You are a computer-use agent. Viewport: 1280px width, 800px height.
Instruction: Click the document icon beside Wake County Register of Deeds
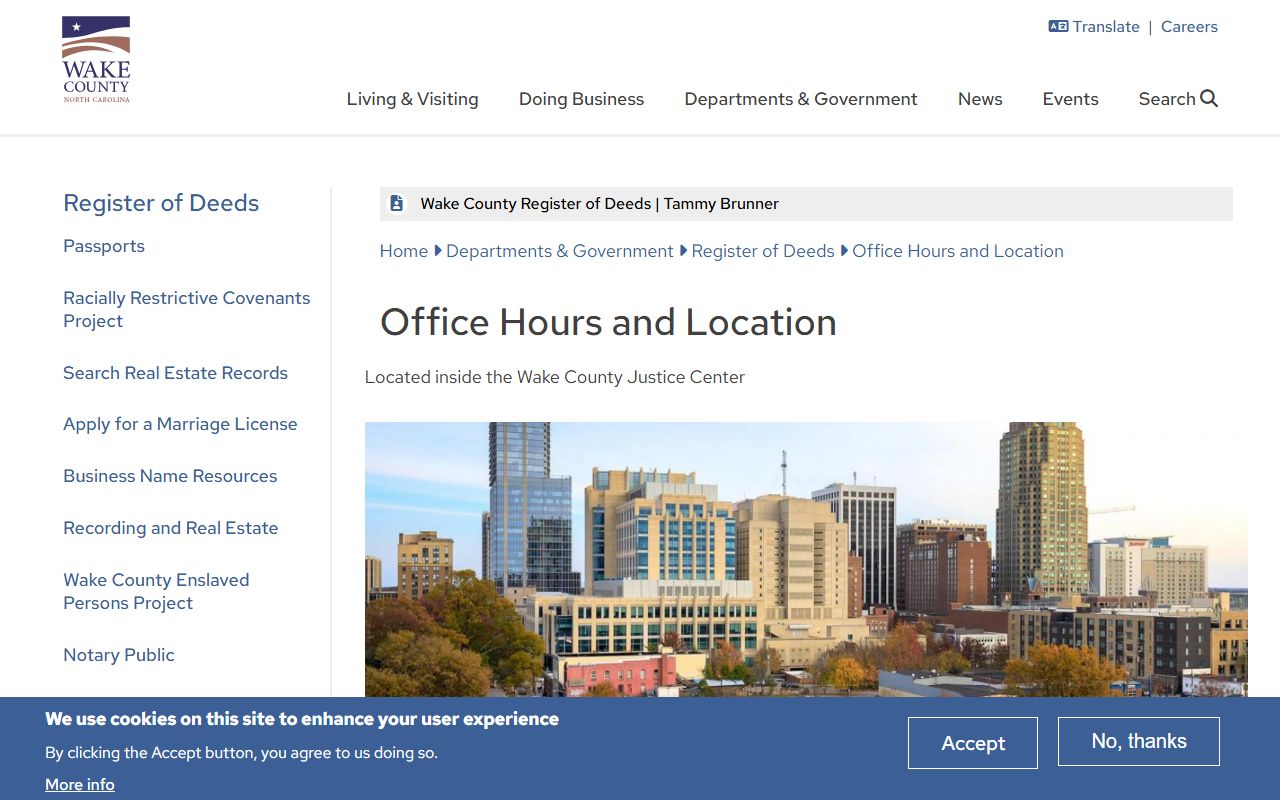397,203
